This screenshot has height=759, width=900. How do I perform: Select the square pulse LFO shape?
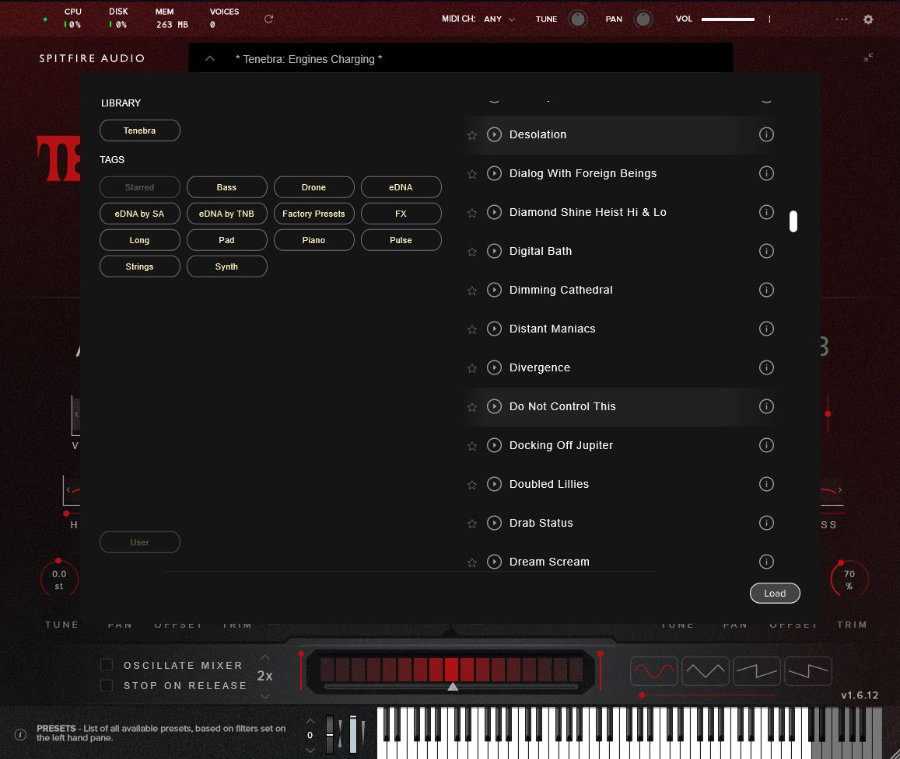808,671
